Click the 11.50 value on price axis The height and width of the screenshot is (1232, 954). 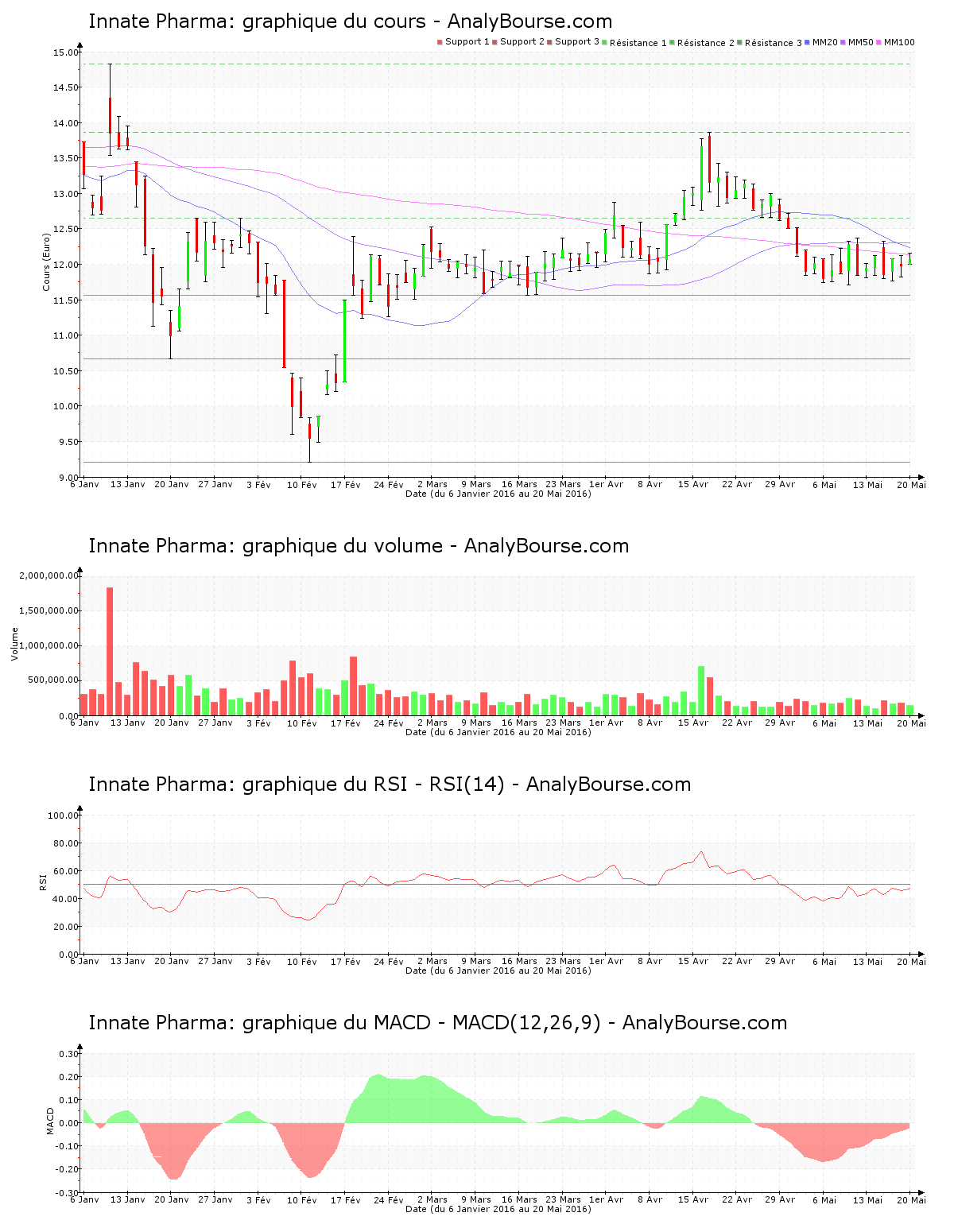66,300
